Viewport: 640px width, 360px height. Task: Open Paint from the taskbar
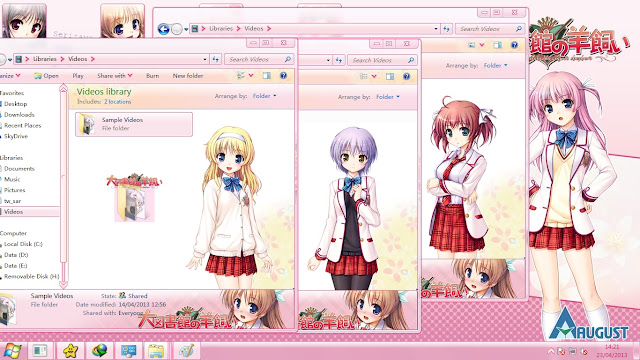point(187,351)
